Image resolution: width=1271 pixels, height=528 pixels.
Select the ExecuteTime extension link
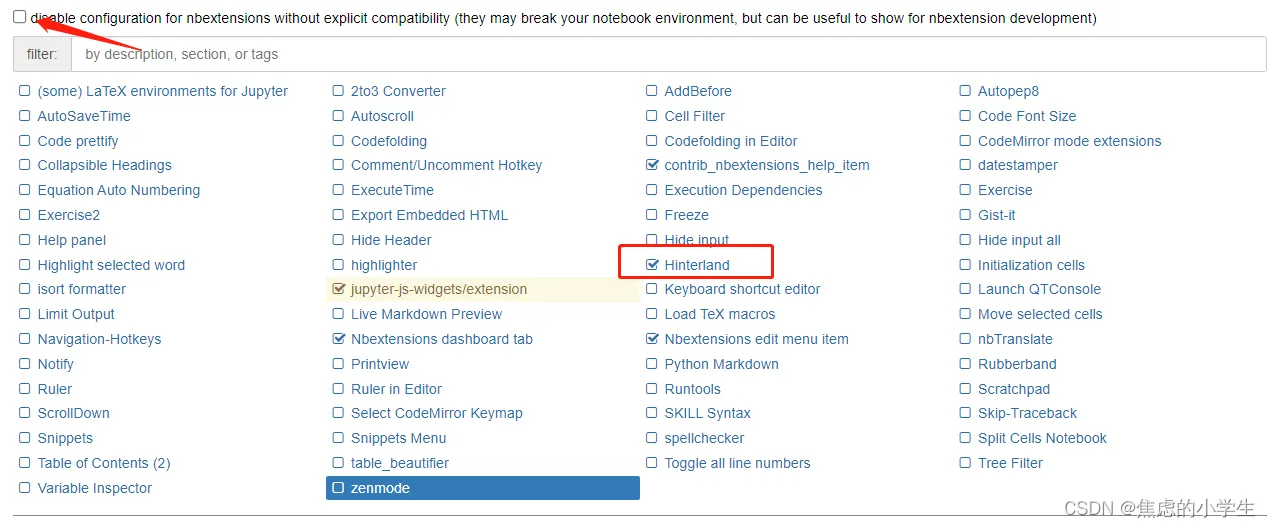[392, 190]
